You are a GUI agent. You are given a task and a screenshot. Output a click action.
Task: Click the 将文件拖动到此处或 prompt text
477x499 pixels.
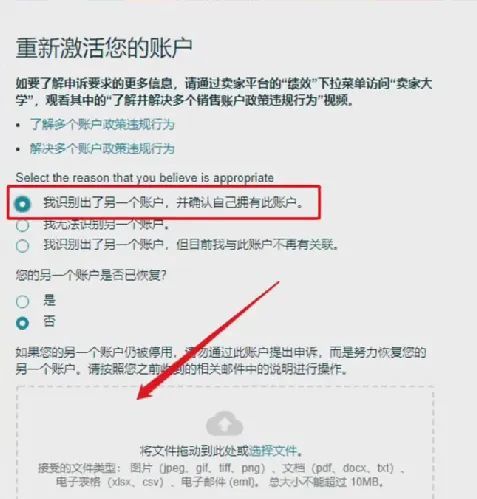pyautogui.click(x=194, y=451)
